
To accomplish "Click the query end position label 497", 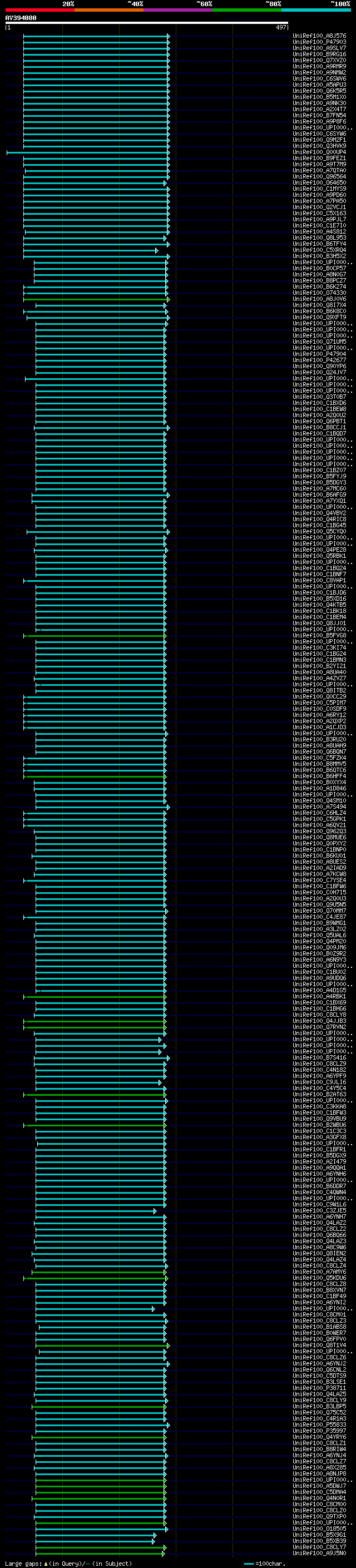I will pyautogui.click(x=280, y=27).
